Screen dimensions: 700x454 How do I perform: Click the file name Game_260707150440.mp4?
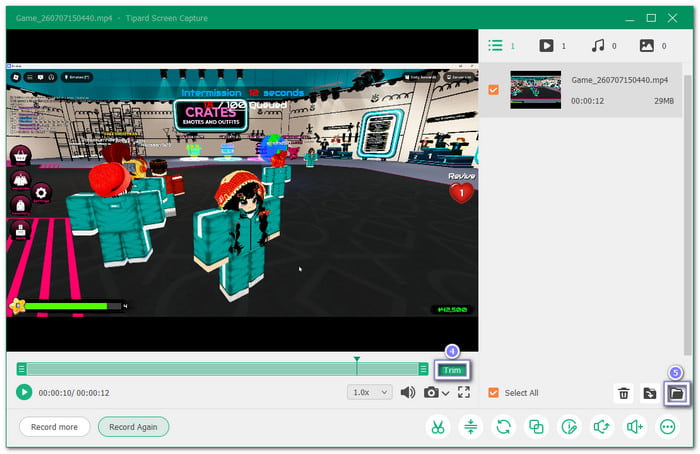pos(620,80)
